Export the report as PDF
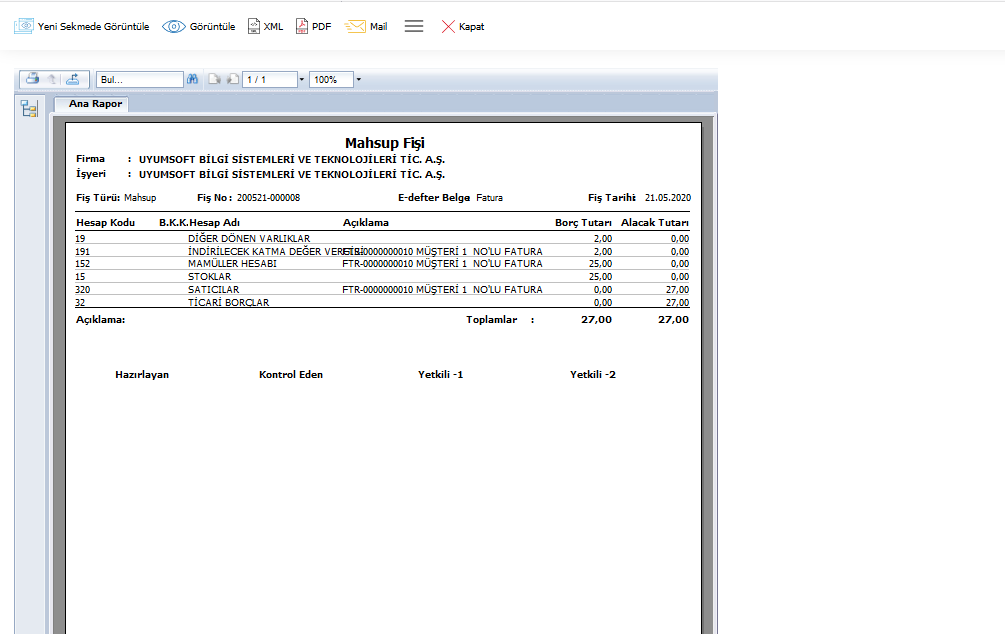Viewport: 1005px width, 634px height. pos(313,27)
